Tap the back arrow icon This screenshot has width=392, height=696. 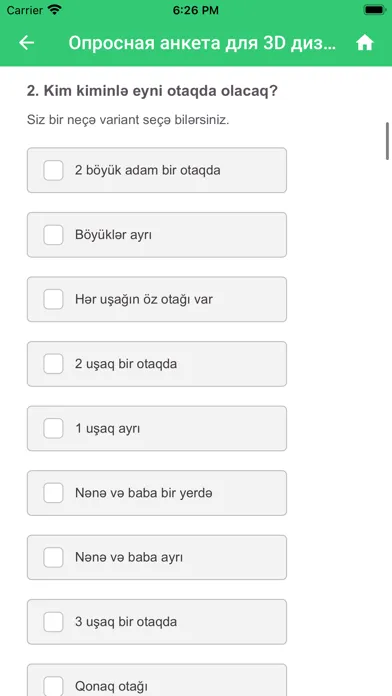point(27,43)
